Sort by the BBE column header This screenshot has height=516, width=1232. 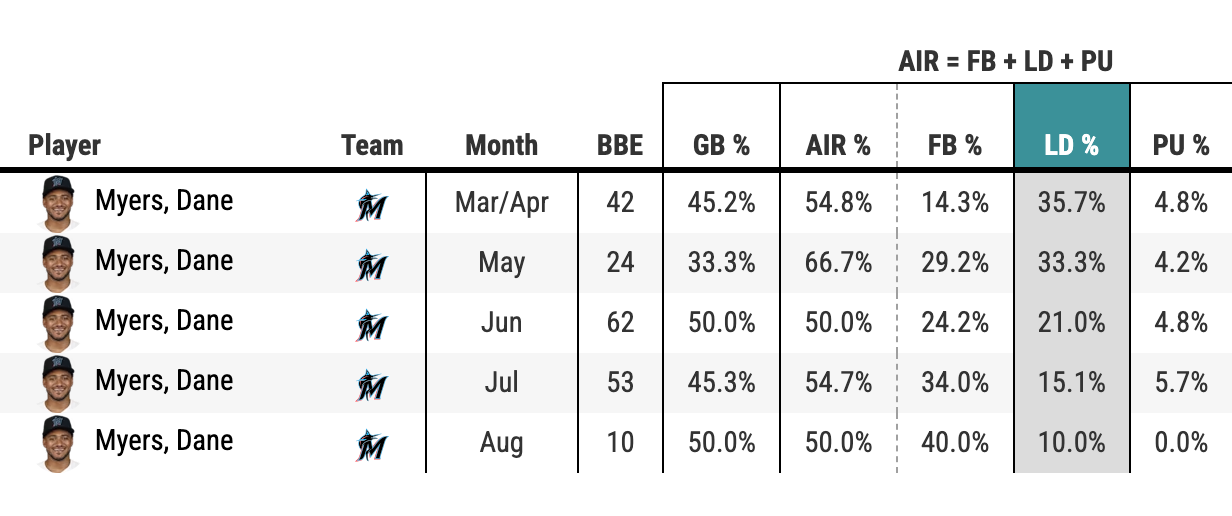click(620, 145)
